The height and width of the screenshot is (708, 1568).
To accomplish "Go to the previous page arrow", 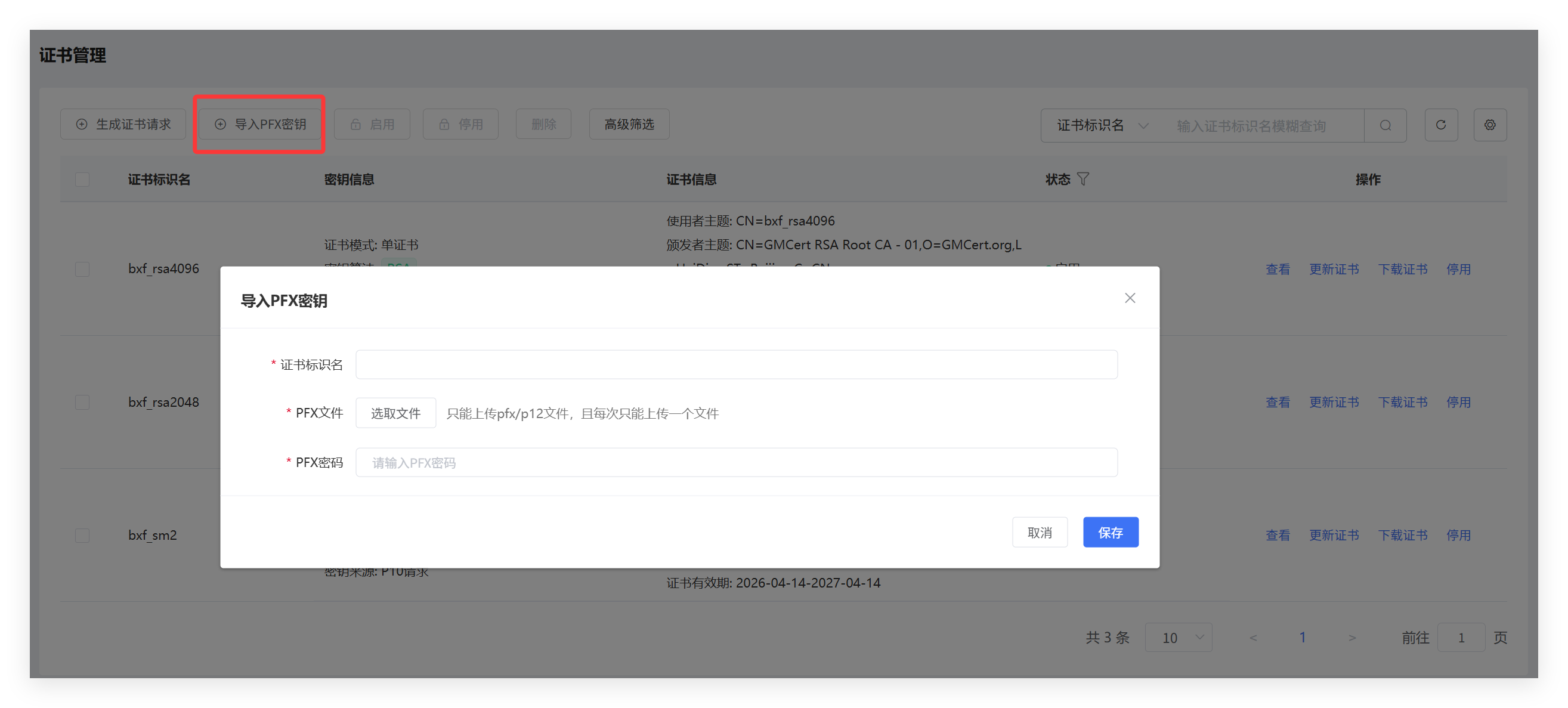I will (1252, 638).
